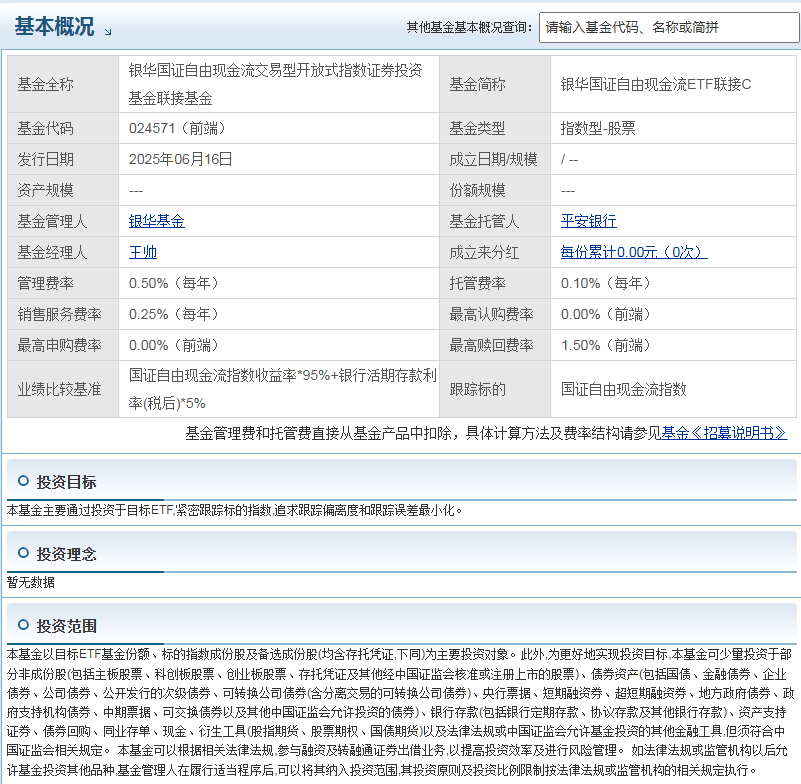801x784 pixels.
Task: Click the 资产规模 label cell
Action: tap(63, 191)
